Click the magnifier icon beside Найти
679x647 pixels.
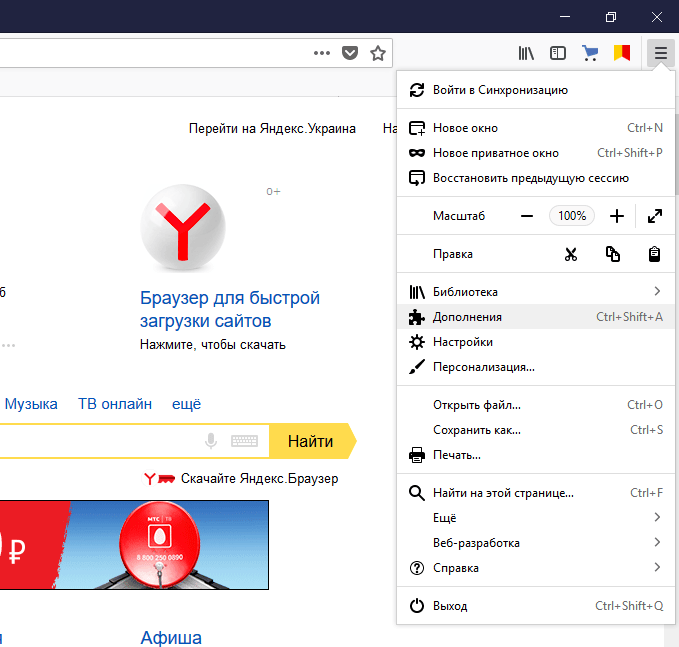point(417,493)
